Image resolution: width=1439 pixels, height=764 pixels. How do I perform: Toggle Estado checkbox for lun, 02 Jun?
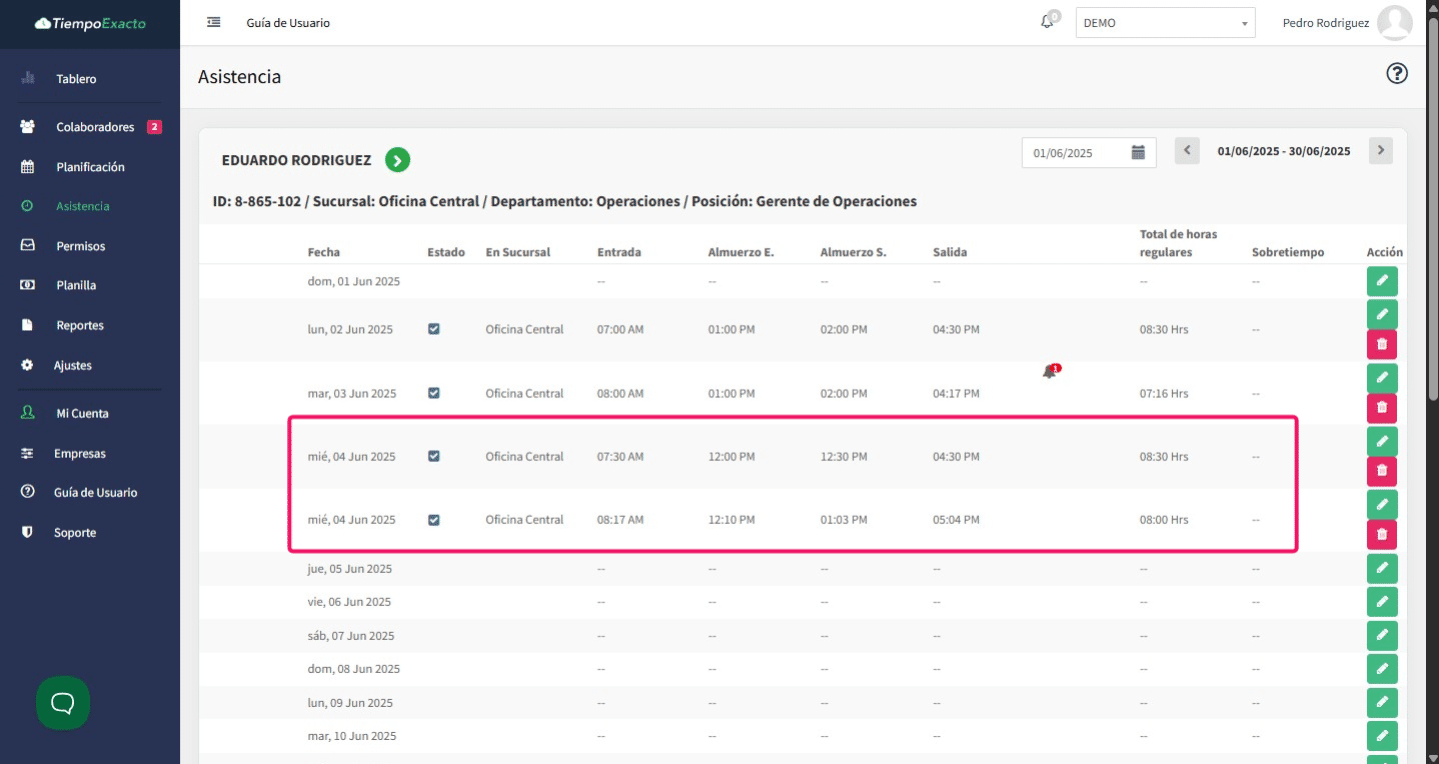point(434,329)
